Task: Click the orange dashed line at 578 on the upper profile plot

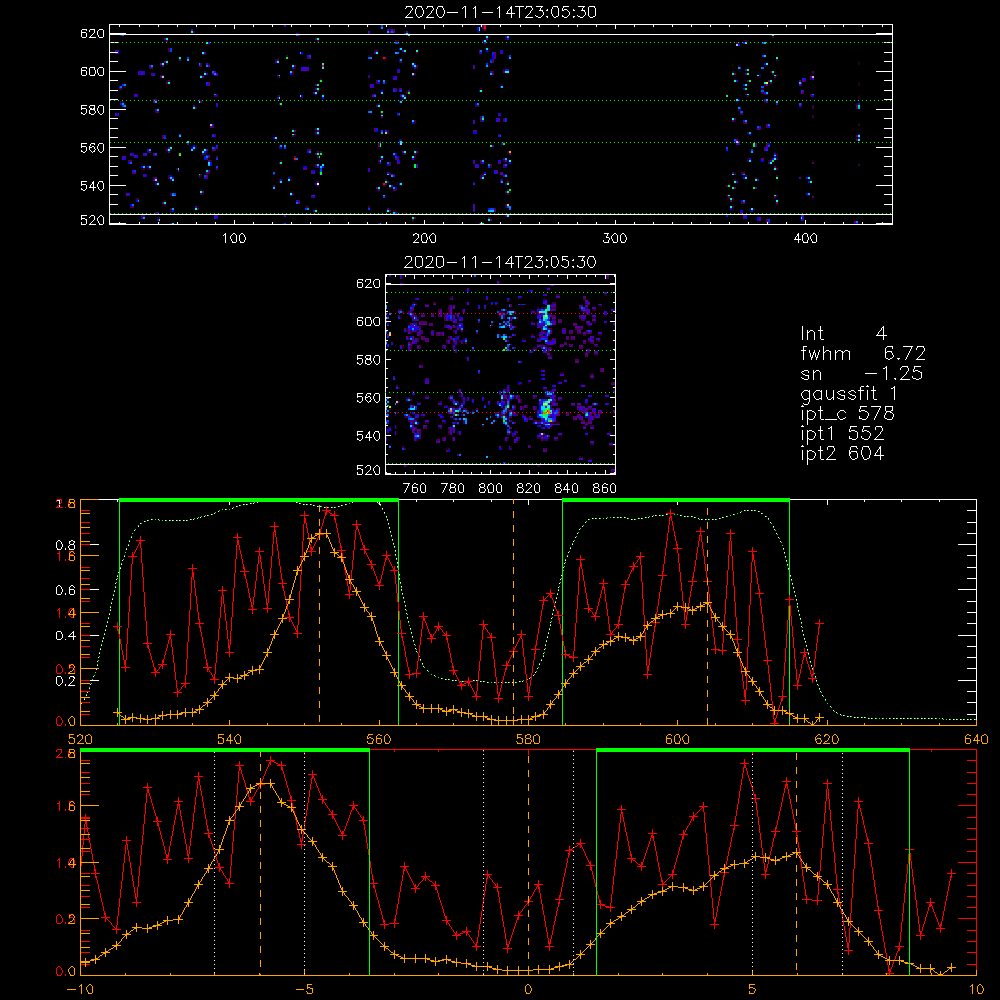Action: pyautogui.click(x=513, y=612)
